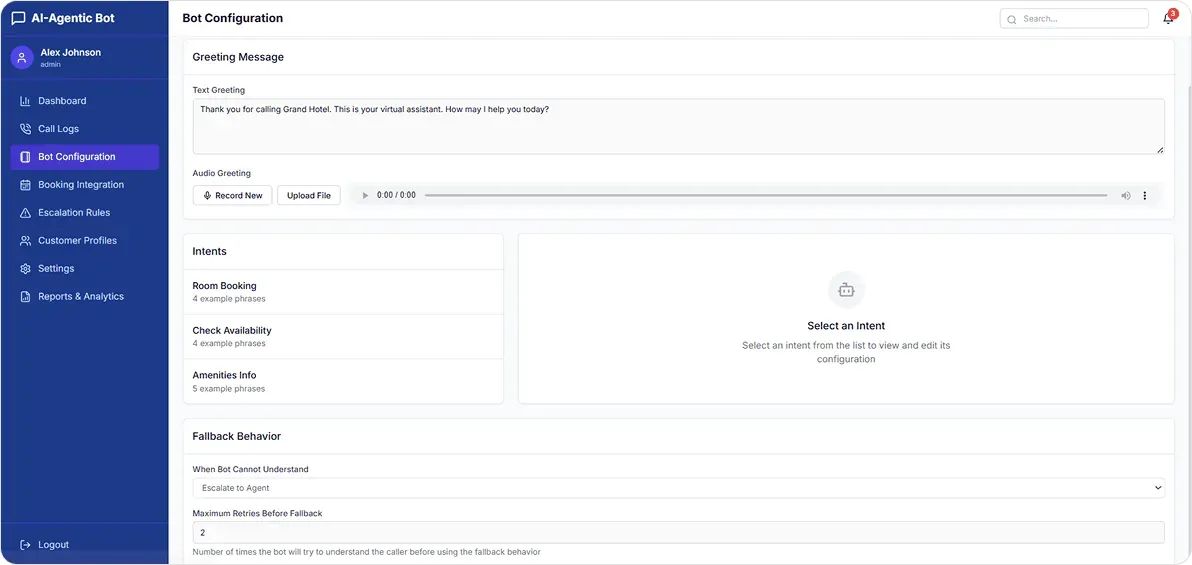
Task: Click the AI-Agentic Bot chat logo icon
Action: (x=19, y=18)
